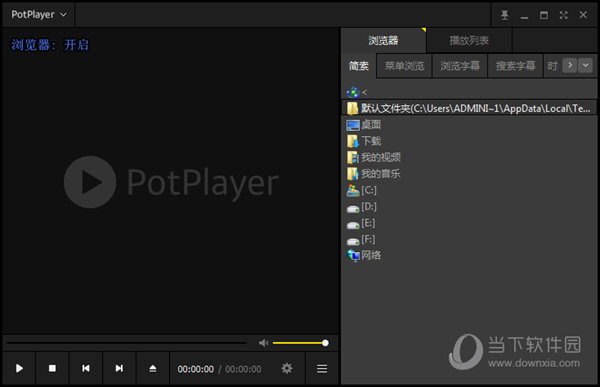Select the 菜单浏览 sub-tab
Screen dimensions: 600x387
tap(404, 66)
